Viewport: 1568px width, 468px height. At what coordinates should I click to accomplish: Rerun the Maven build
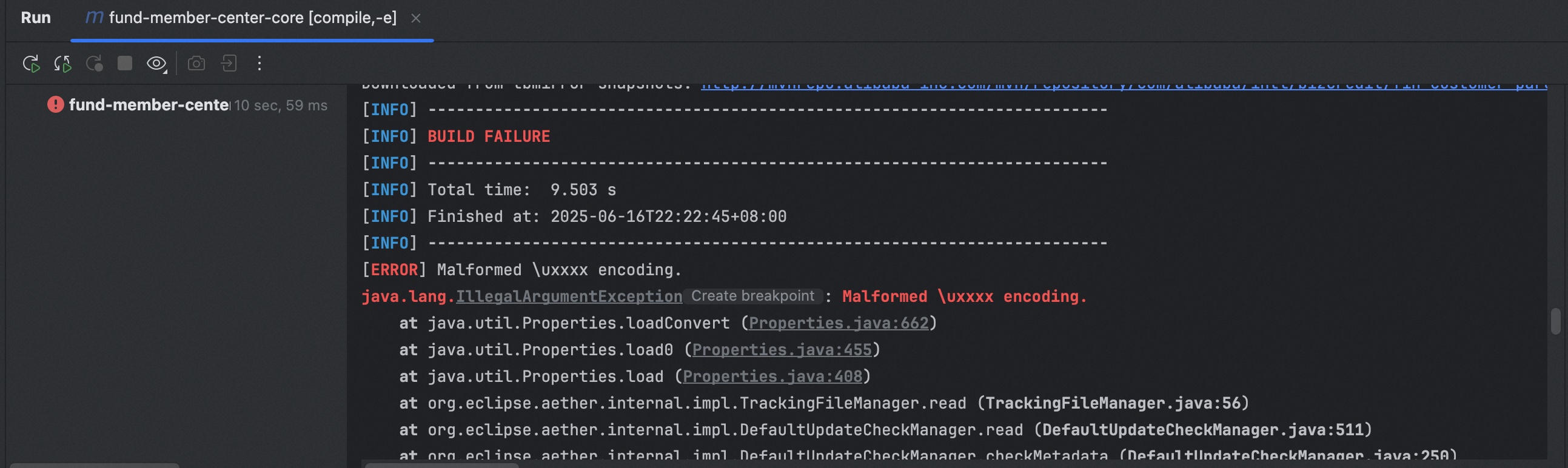[30, 63]
